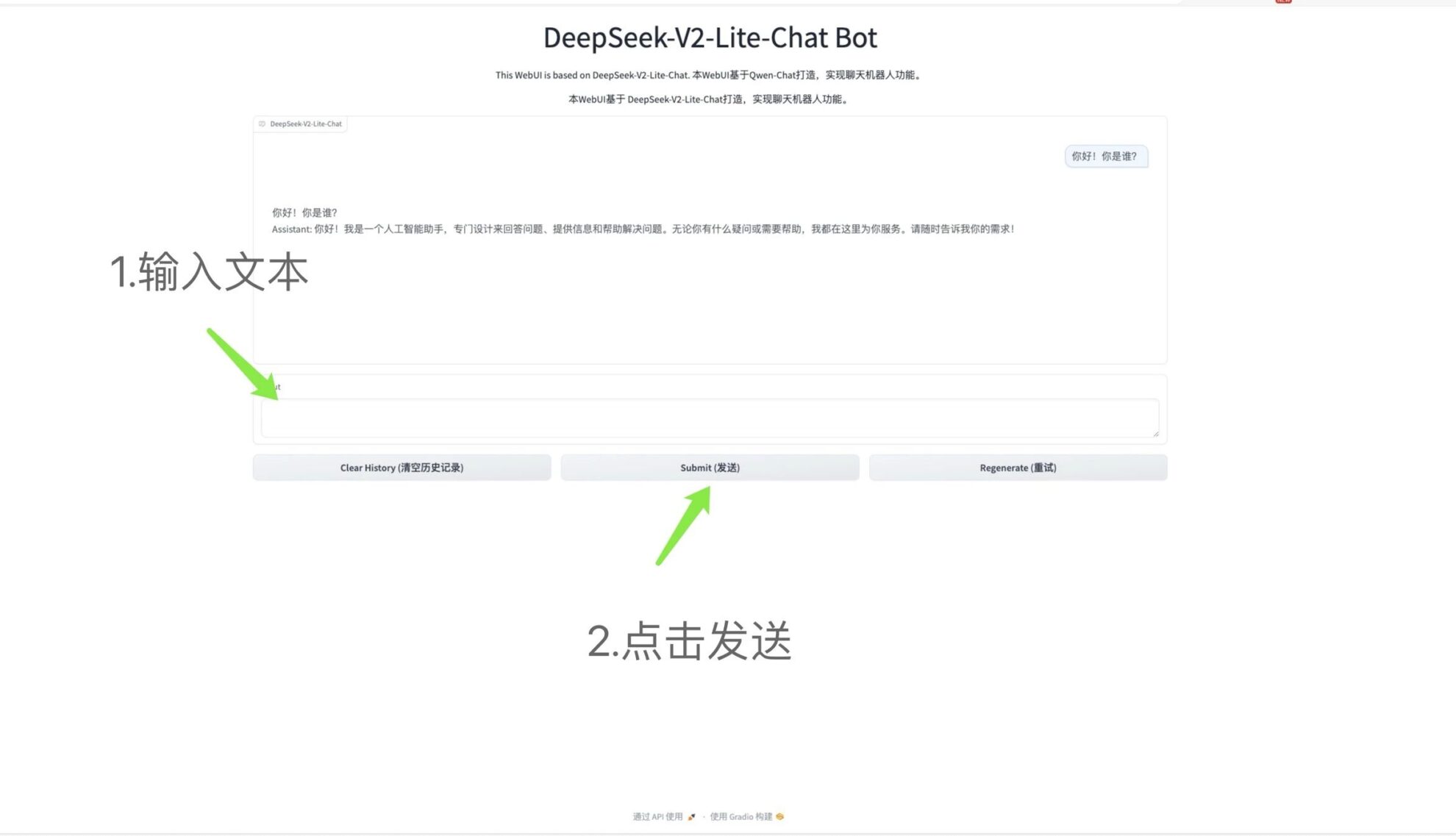This screenshot has width=1456, height=836.
Task: Click the DeepSeek-V2-Lite-Chat chatbot label
Action: pos(305,124)
